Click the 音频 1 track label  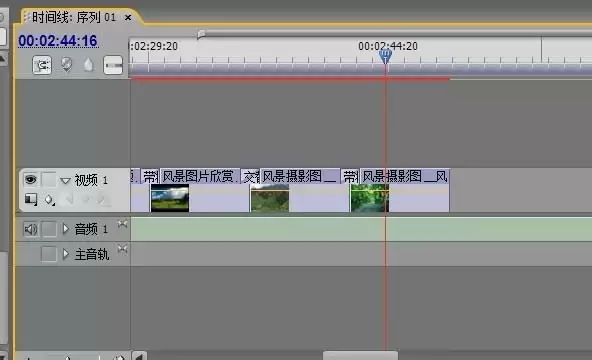pos(91,229)
